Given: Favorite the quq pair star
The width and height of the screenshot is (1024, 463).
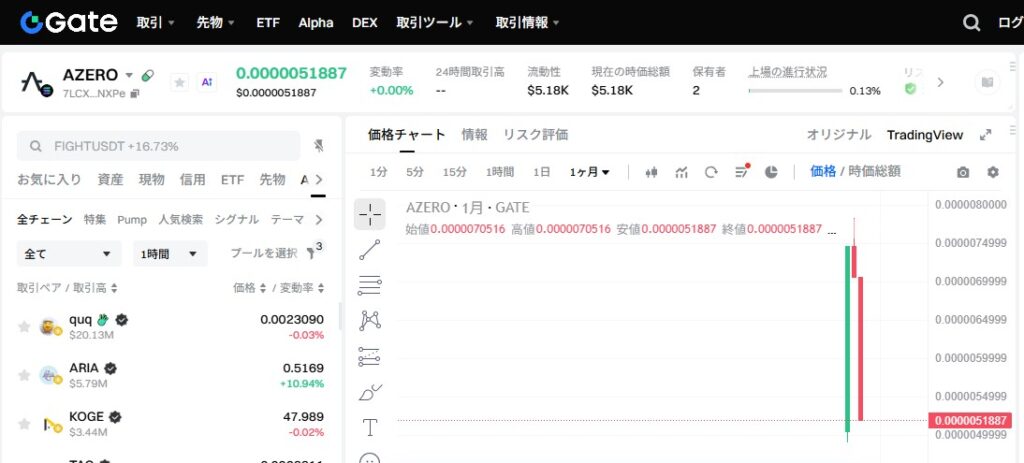Looking at the screenshot, I should [24, 327].
